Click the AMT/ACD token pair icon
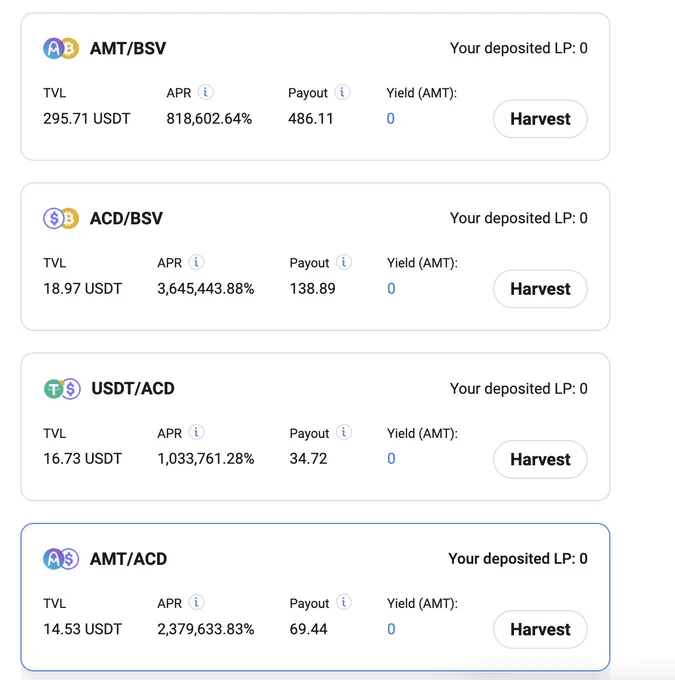Image resolution: width=675 pixels, height=680 pixels. [x=61, y=559]
